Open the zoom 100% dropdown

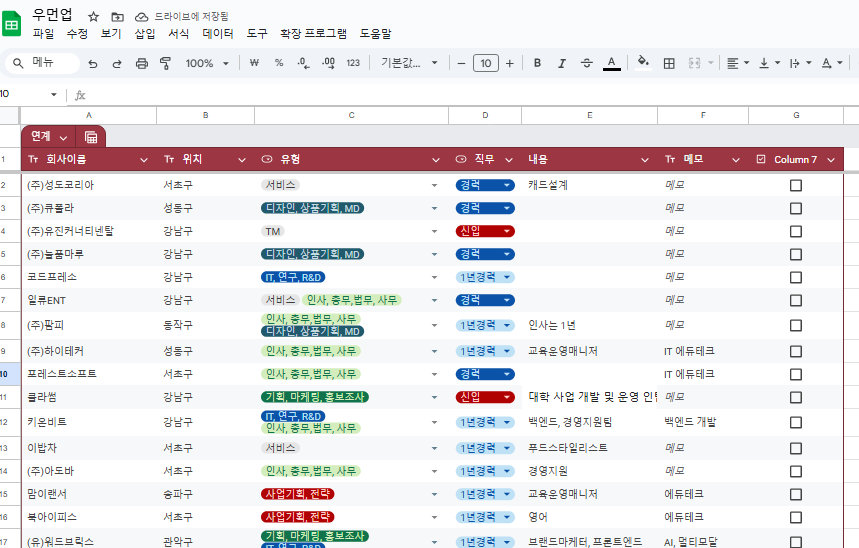(207, 64)
